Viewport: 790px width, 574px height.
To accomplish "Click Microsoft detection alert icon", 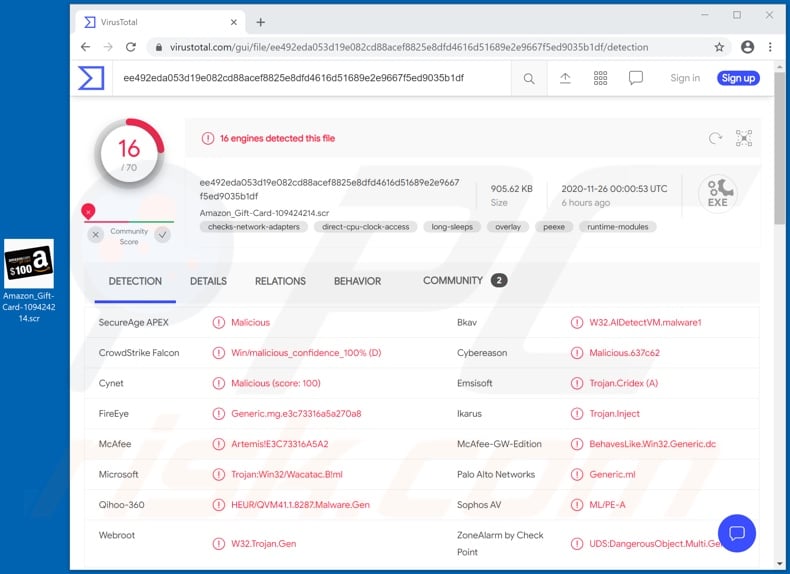I will coord(219,474).
